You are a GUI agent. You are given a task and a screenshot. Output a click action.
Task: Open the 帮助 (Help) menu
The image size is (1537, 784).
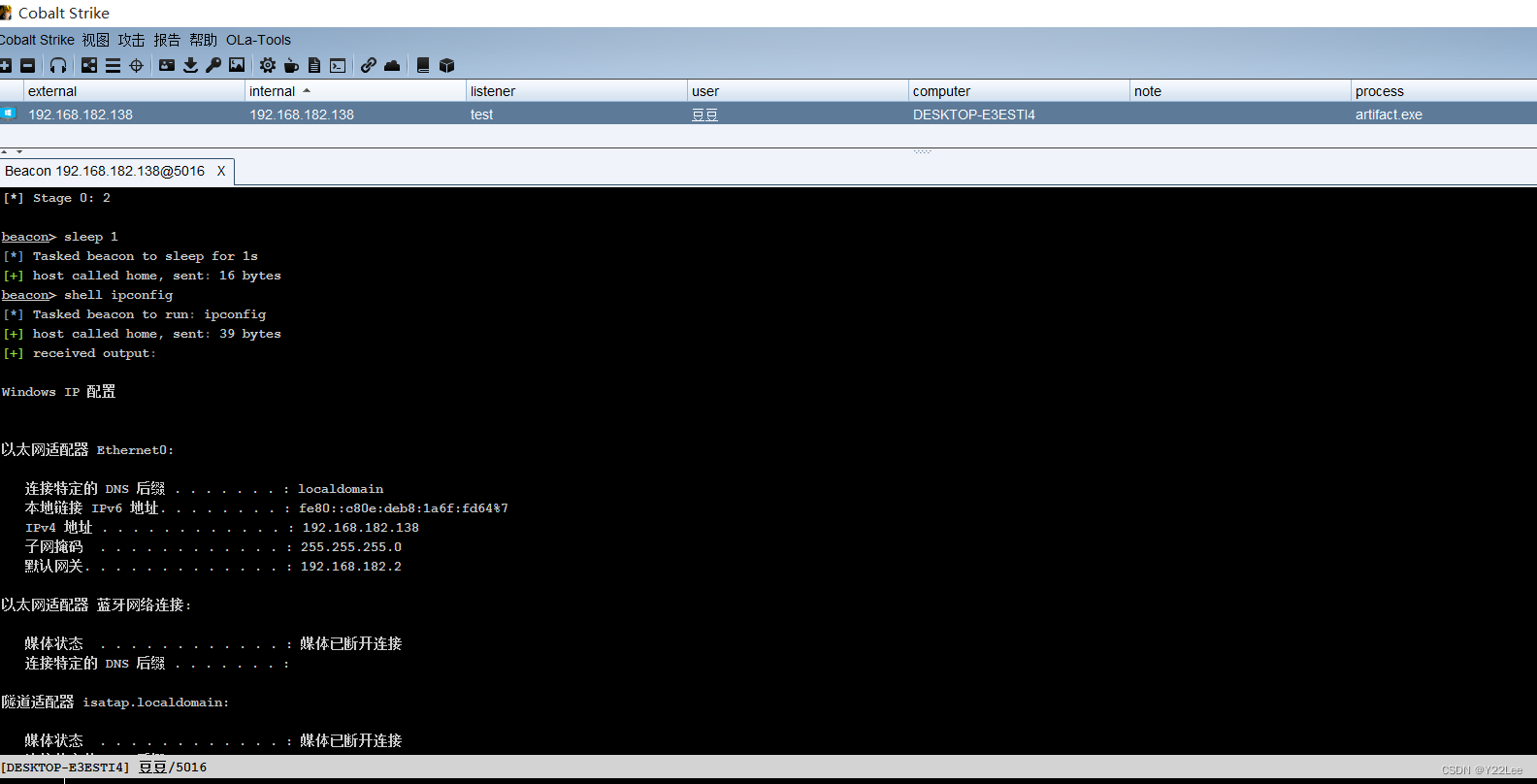tap(203, 40)
